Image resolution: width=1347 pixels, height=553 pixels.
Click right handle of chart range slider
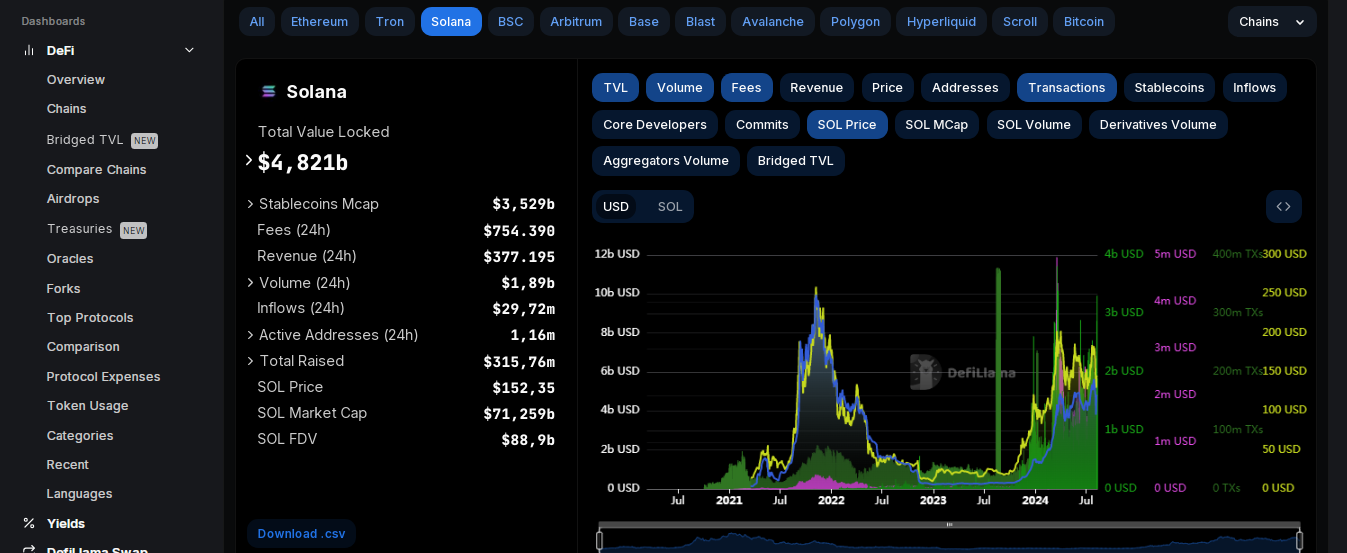(x=1300, y=541)
